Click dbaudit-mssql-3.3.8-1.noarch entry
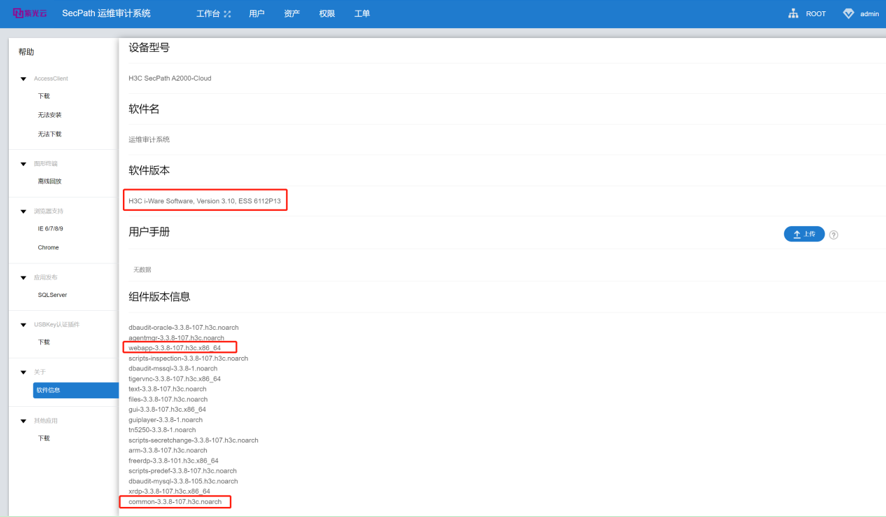The height and width of the screenshot is (517, 886). tap(172, 368)
